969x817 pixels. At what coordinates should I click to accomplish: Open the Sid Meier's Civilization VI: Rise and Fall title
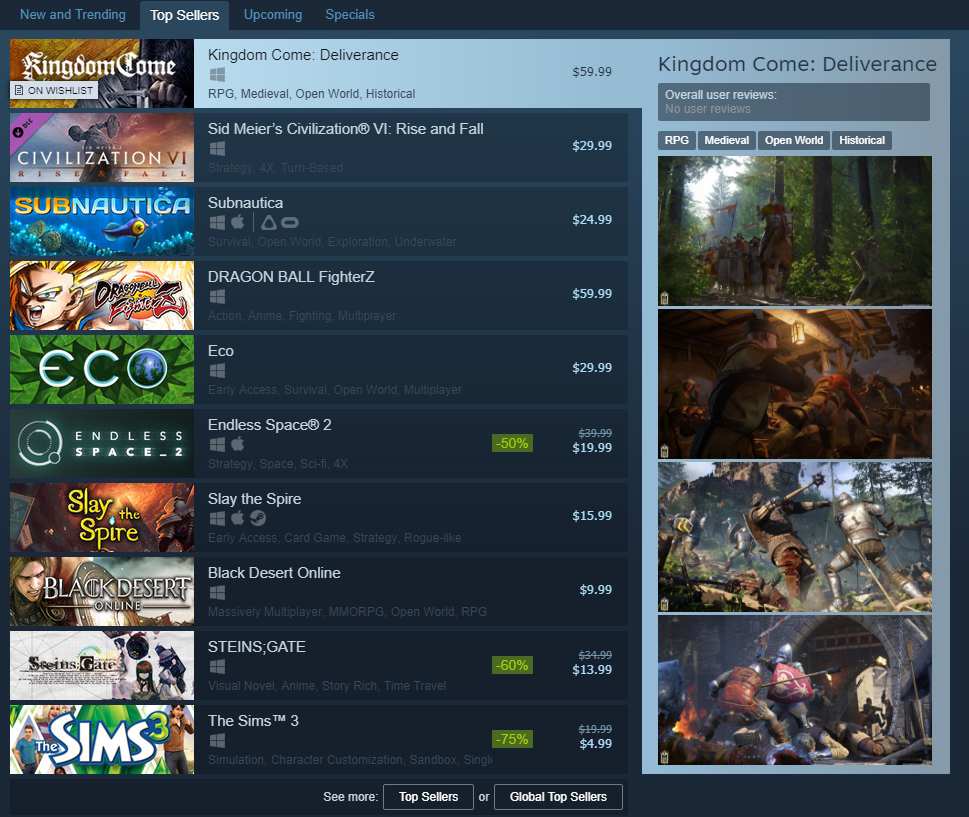tap(345, 129)
